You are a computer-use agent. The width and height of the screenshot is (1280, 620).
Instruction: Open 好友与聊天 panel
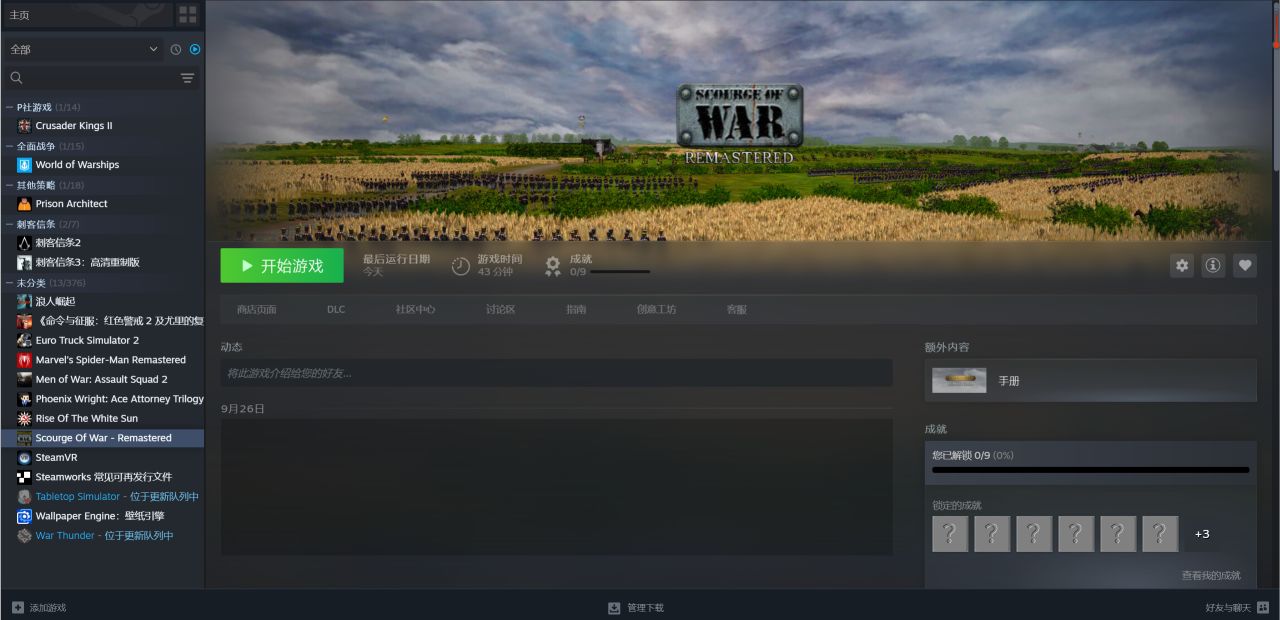(1238, 608)
